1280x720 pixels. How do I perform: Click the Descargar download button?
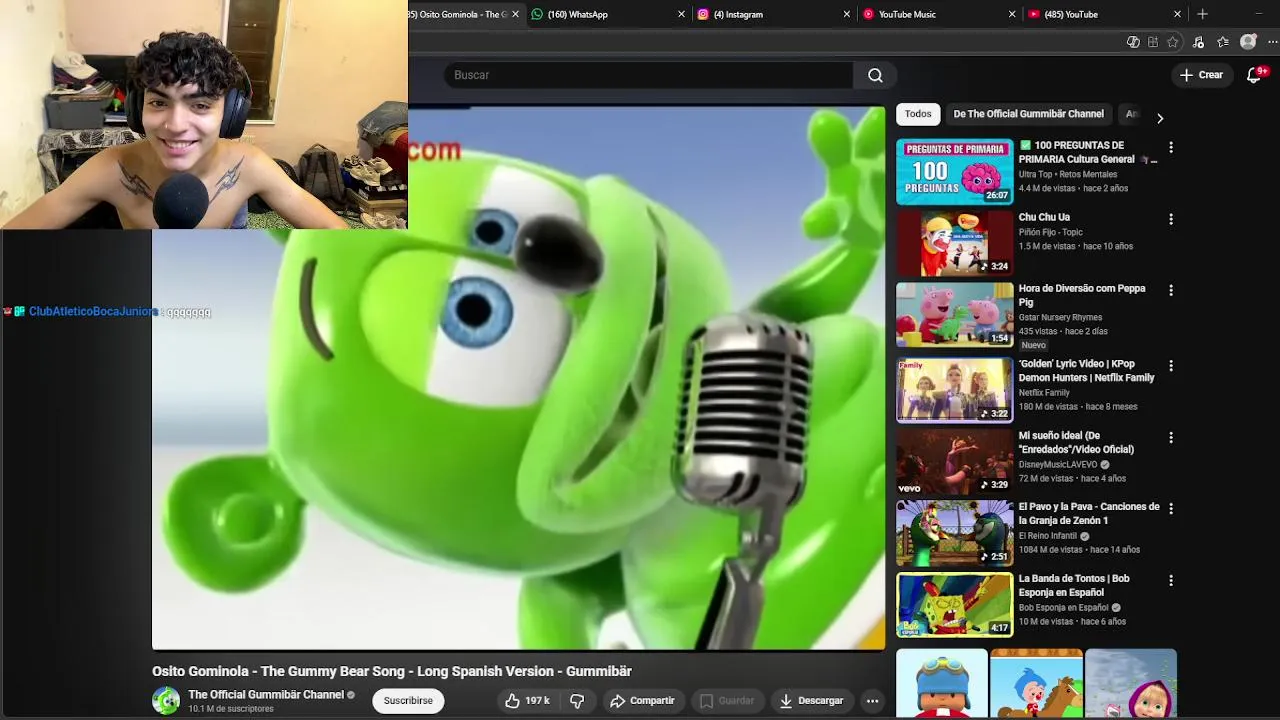coord(811,701)
